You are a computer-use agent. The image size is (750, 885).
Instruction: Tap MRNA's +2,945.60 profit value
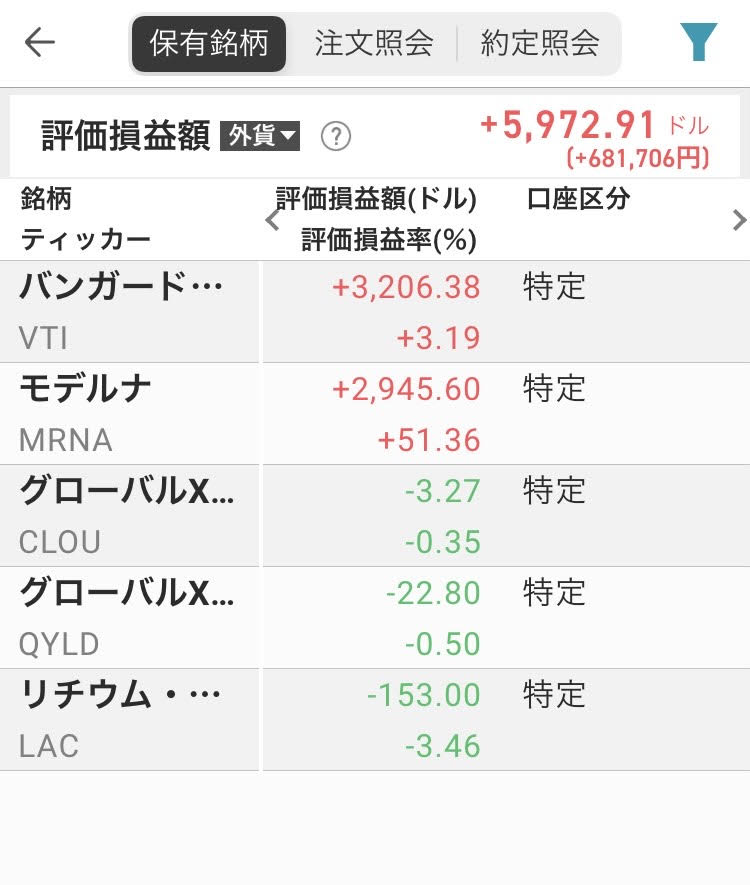pos(406,389)
